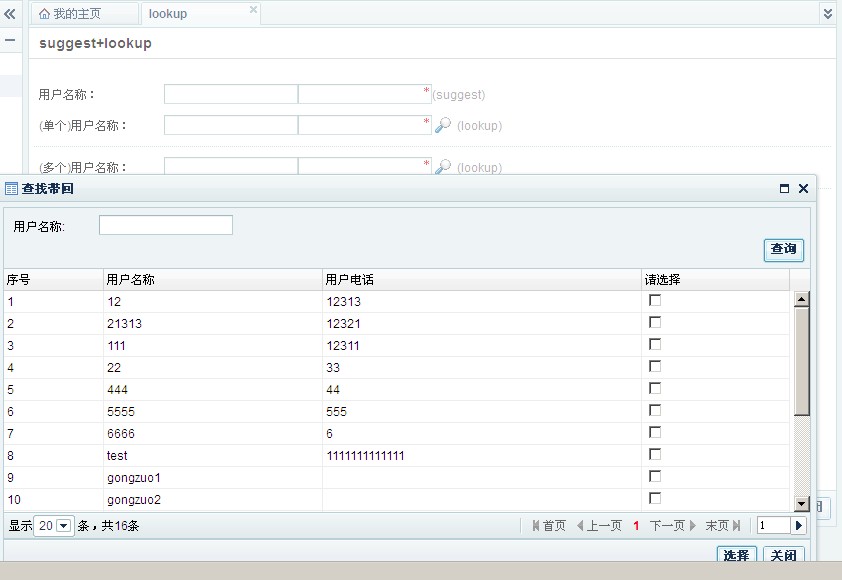This screenshot has height=580, width=842.
Task: Collapse the left sidebar with the double chevron
Action: (x=10, y=13)
